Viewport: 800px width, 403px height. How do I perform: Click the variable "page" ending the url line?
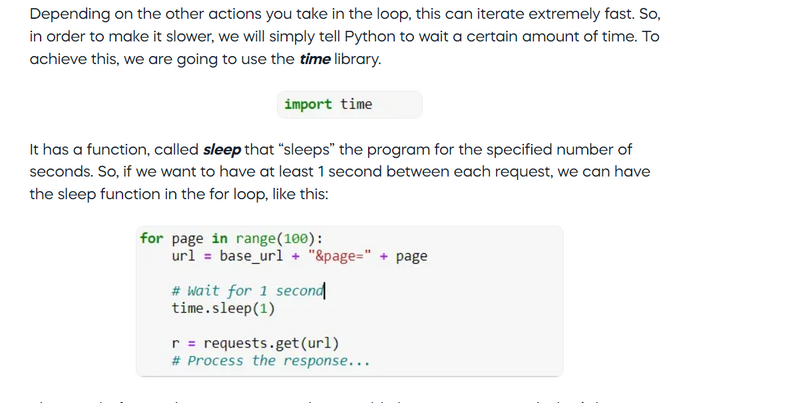pos(411,256)
